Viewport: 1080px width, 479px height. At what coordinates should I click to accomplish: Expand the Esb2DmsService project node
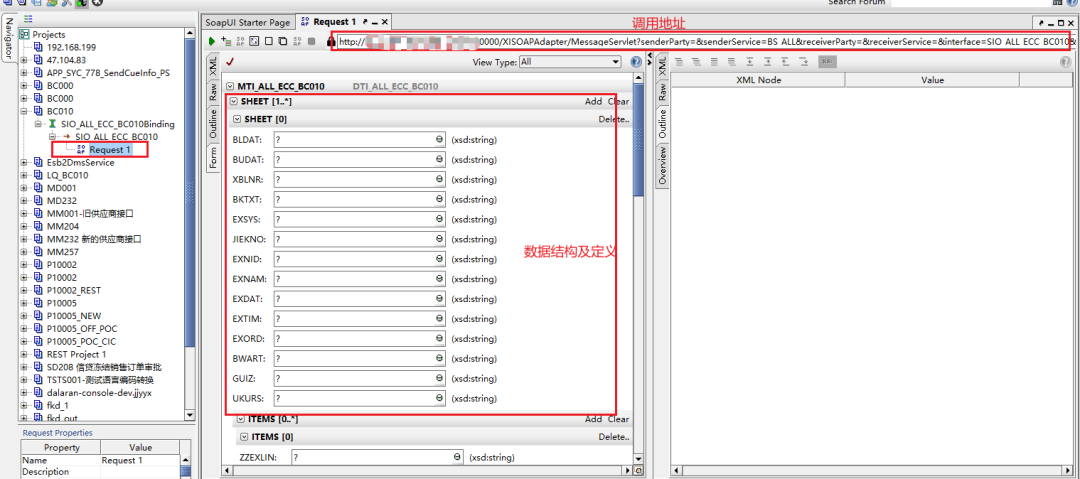[23, 163]
